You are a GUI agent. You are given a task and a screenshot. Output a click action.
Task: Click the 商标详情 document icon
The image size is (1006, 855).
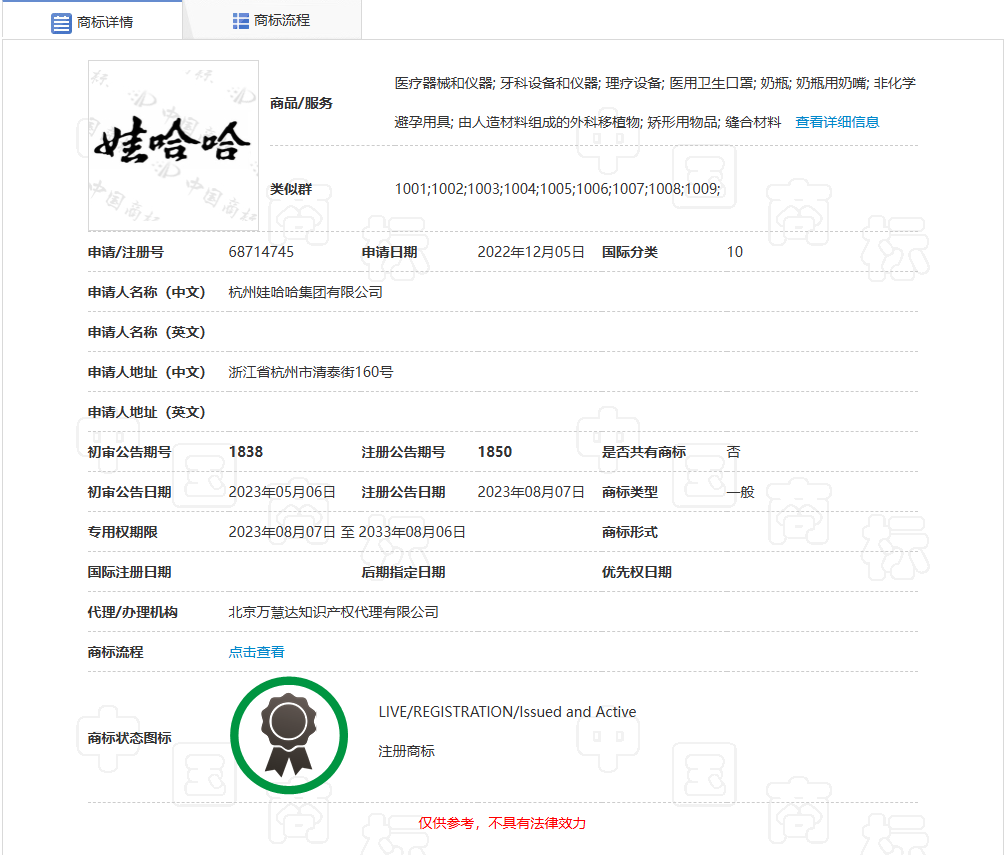click(61, 23)
